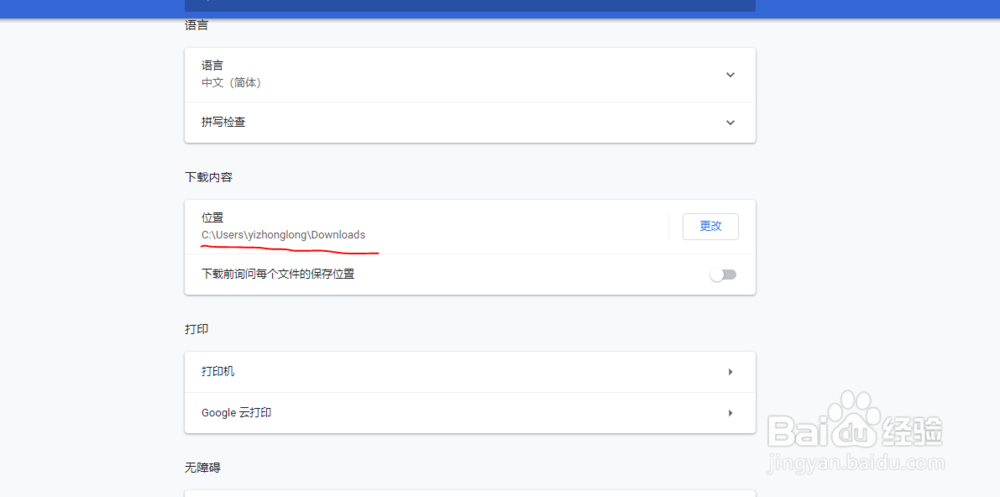This screenshot has width=1000, height=497.
Task: Click the 更改 button for download location
Action: [710, 226]
